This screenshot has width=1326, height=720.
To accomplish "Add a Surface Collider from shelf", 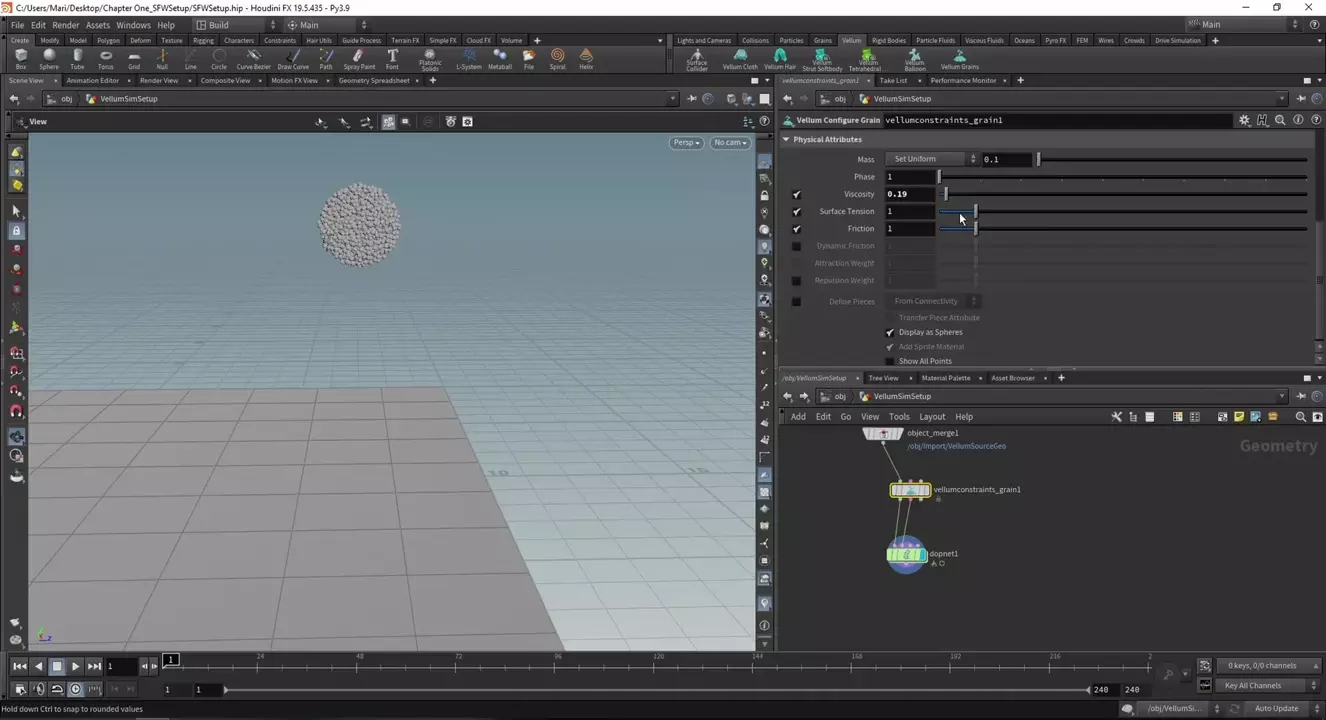I will point(697,58).
